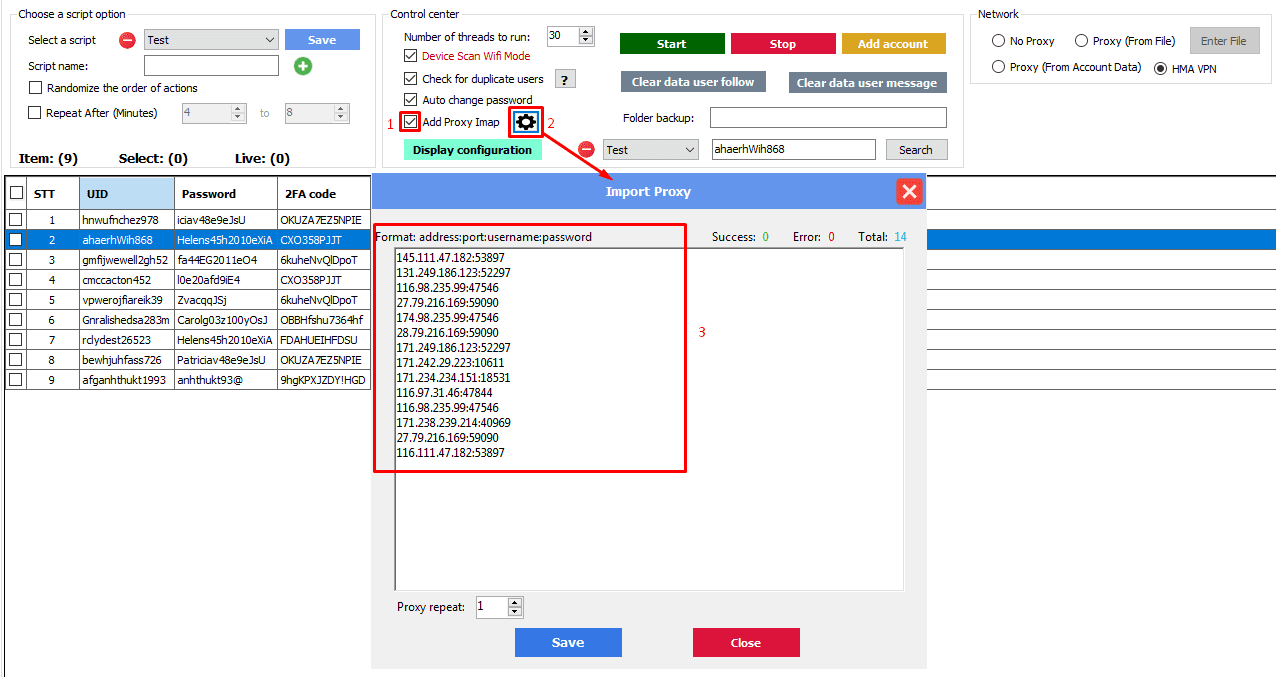This screenshot has width=1276, height=677.
Task: Toggle Add Proxy Imap checkbox
Action: [410, 122]
